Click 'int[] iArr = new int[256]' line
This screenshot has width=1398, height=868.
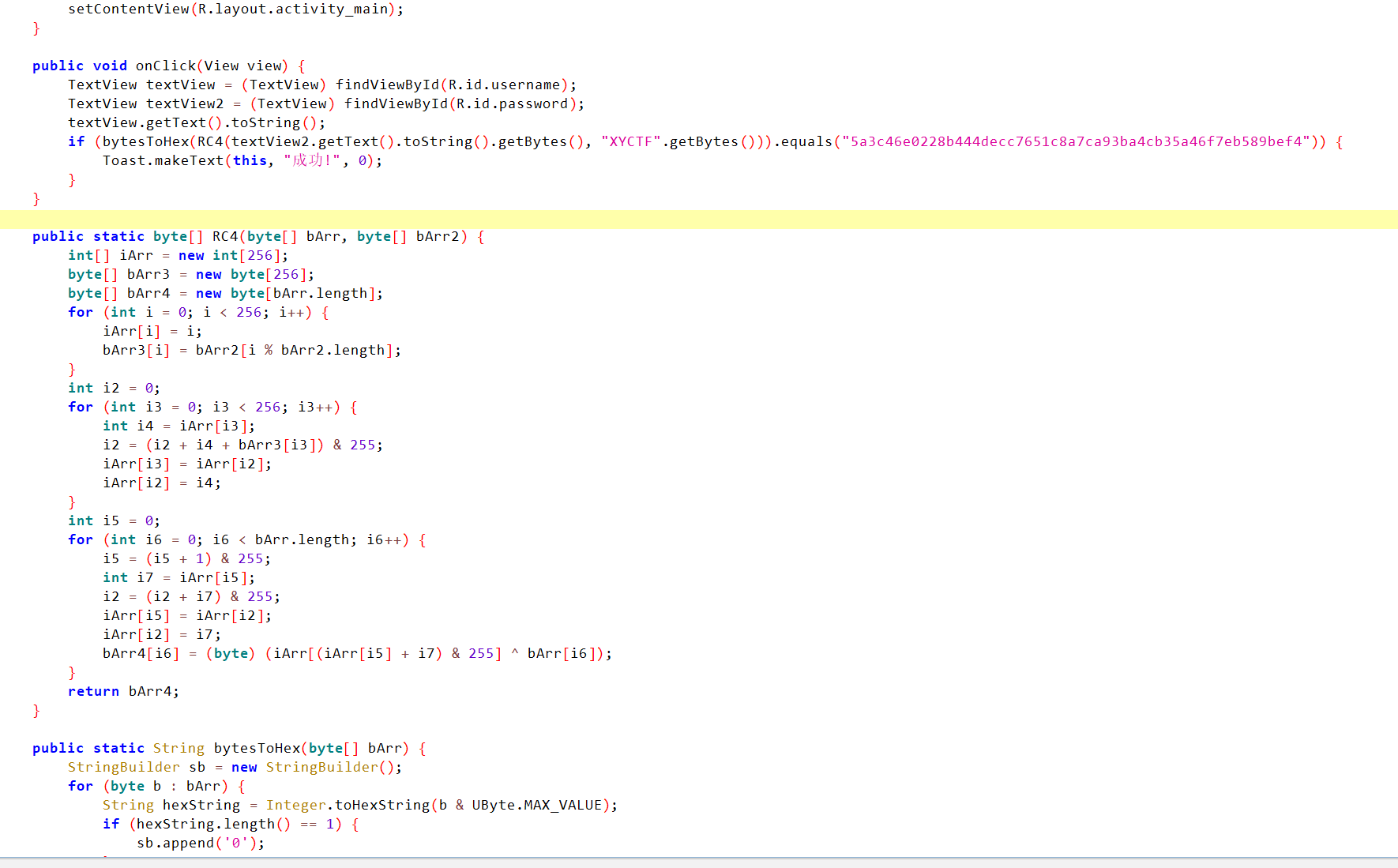coord(178,255)
